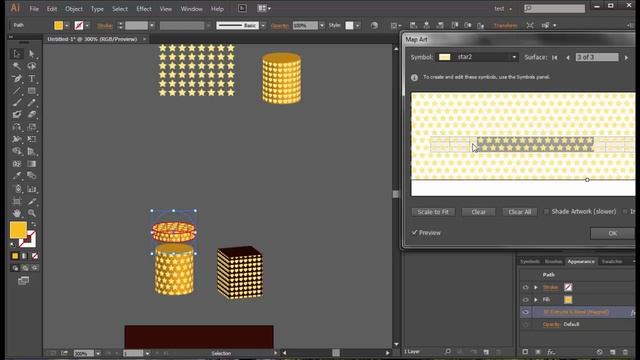The width and height of the screenshot is (640, 360).
Task: Select the Blend tool
Action: pyautogui.click(x=31, y=176)
